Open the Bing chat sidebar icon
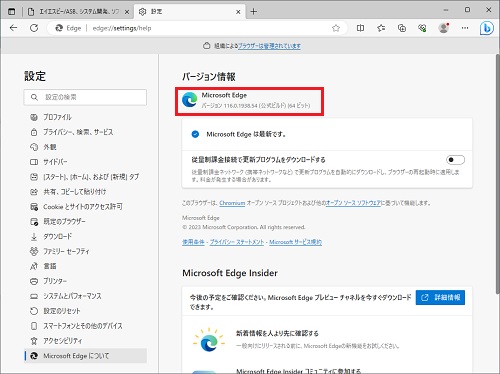Viewport: 500px width, 374px height. point(486,28)
